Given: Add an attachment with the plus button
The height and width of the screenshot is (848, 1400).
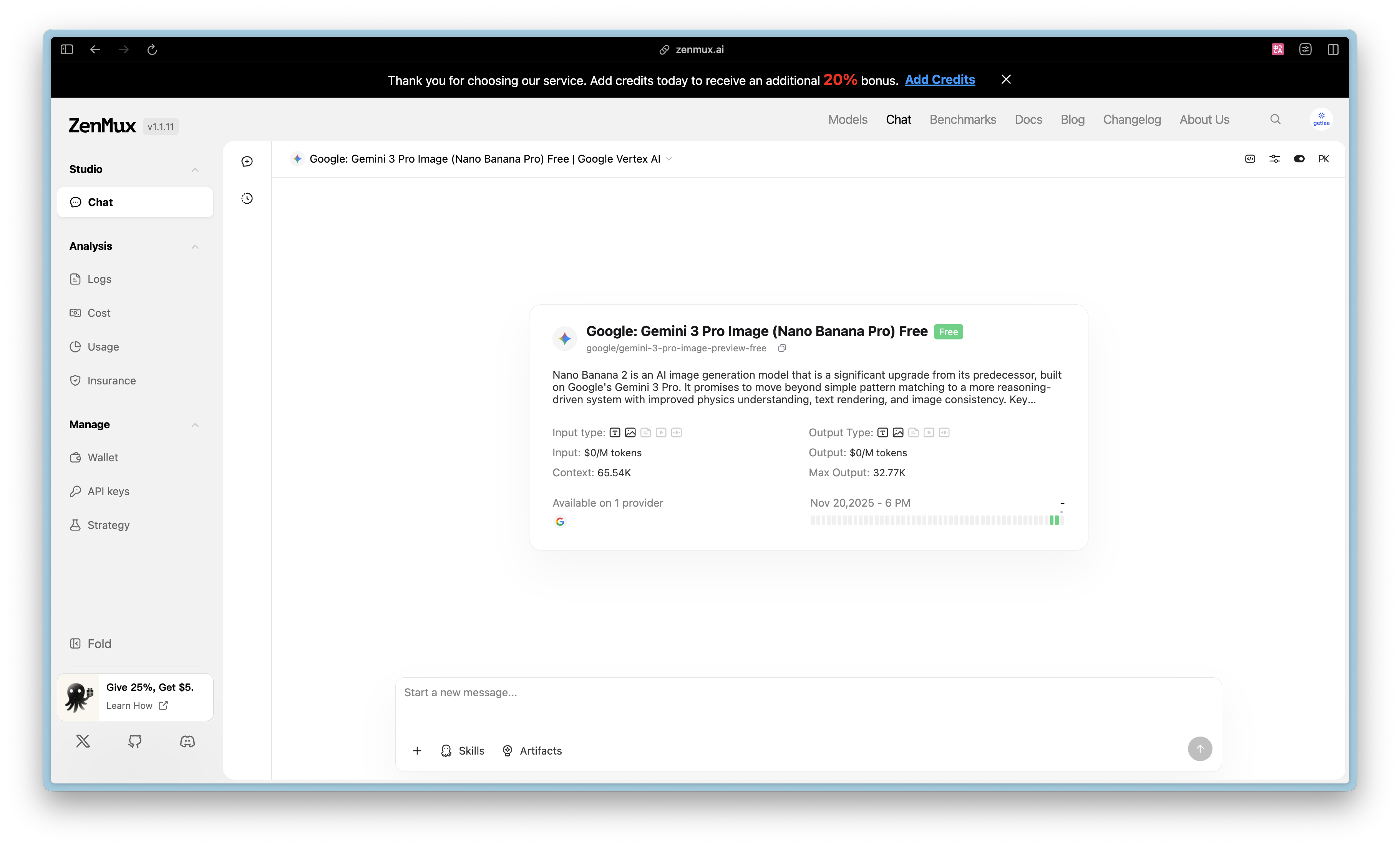Looking at the screenshot, I should tap(417, 751).
